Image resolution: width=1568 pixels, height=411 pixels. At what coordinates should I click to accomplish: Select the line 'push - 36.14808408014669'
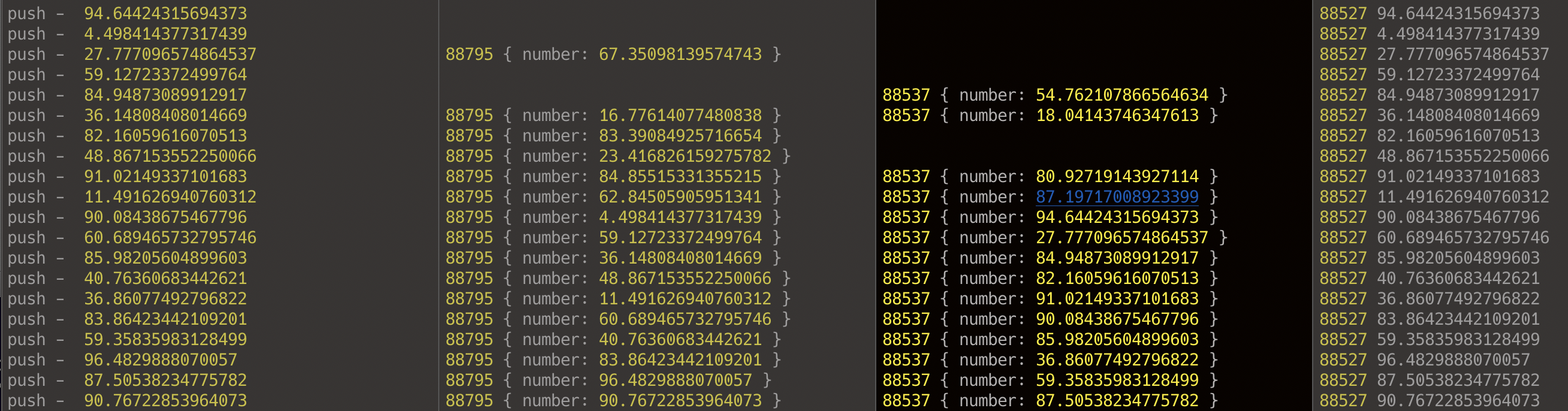click(127, 116)
